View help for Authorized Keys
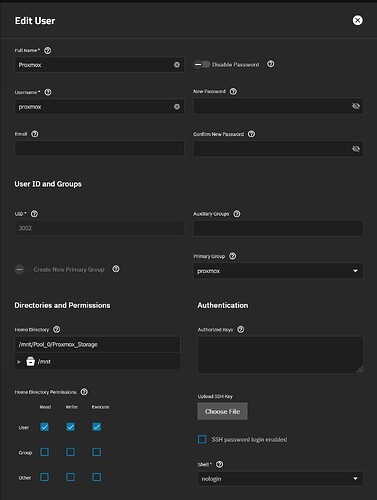Screen dimensions: 377x500 pos(241,329)
